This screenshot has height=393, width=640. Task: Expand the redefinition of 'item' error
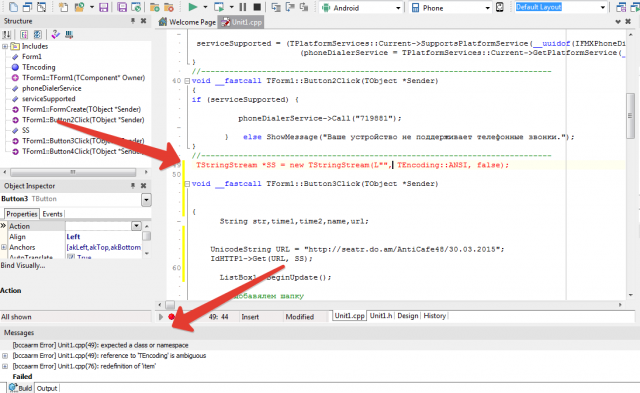[5, 366]
